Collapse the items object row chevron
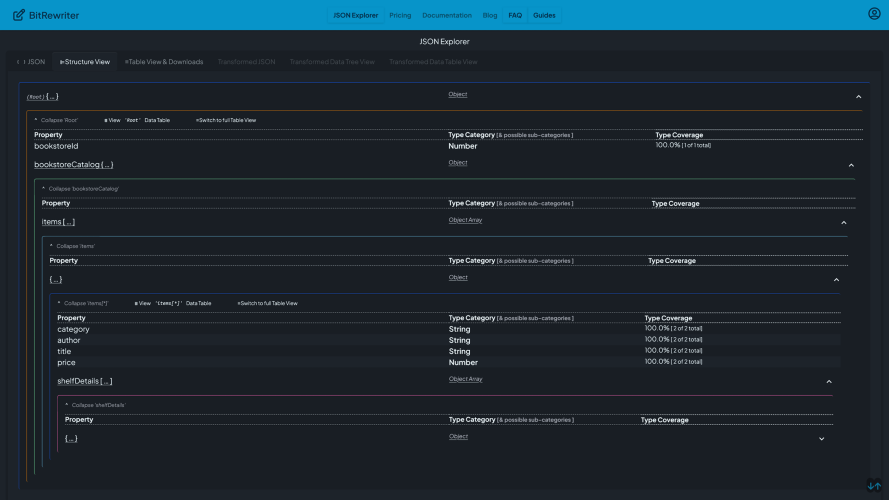This screenshot has height=500, width=889. 836,280
